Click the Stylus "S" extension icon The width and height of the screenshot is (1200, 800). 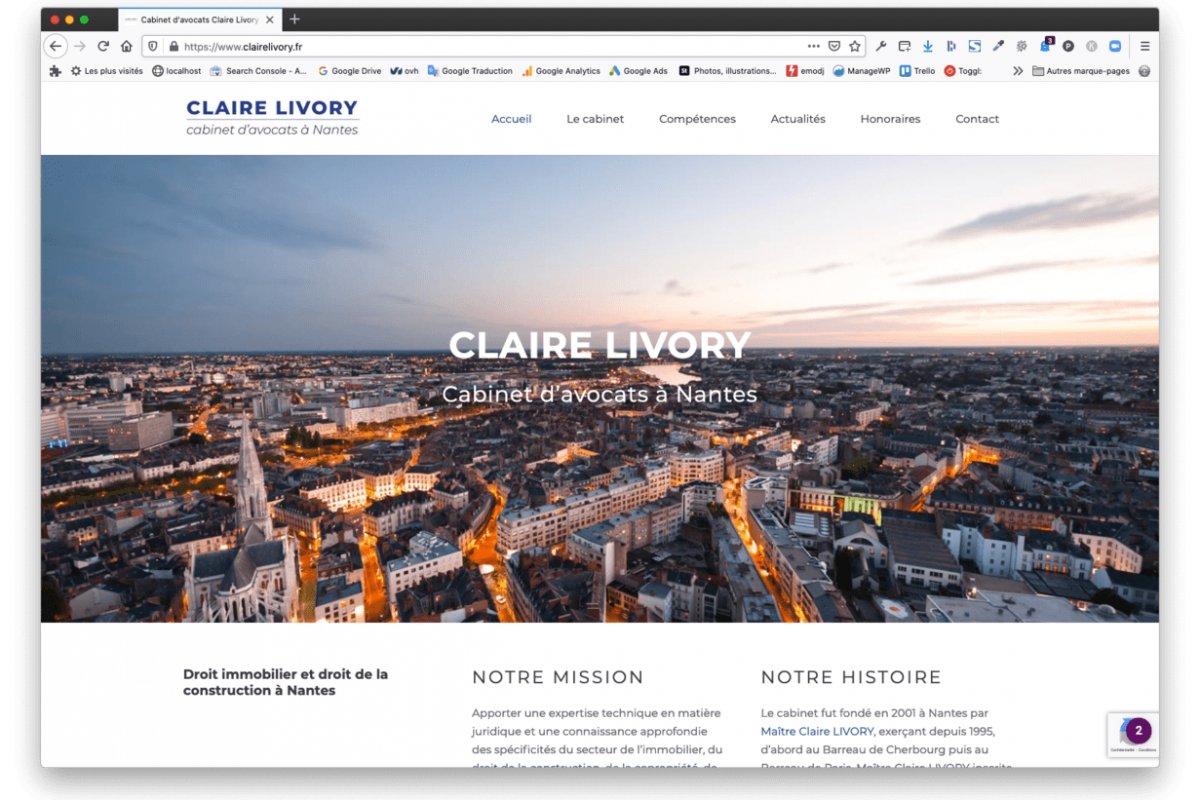[976, 45]
